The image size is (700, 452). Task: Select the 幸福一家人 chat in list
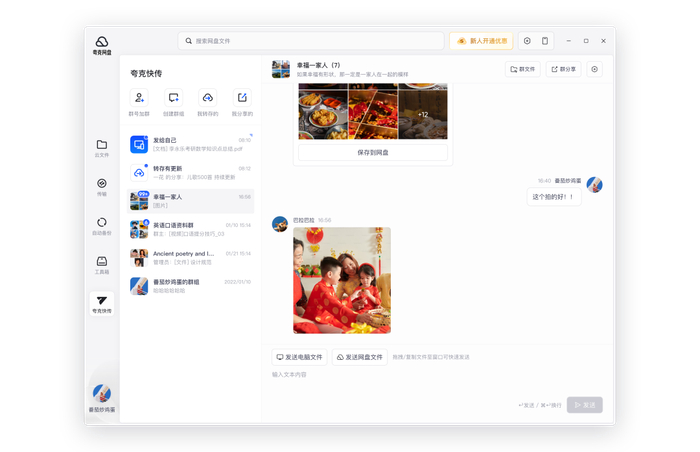(x=191, y=201)
